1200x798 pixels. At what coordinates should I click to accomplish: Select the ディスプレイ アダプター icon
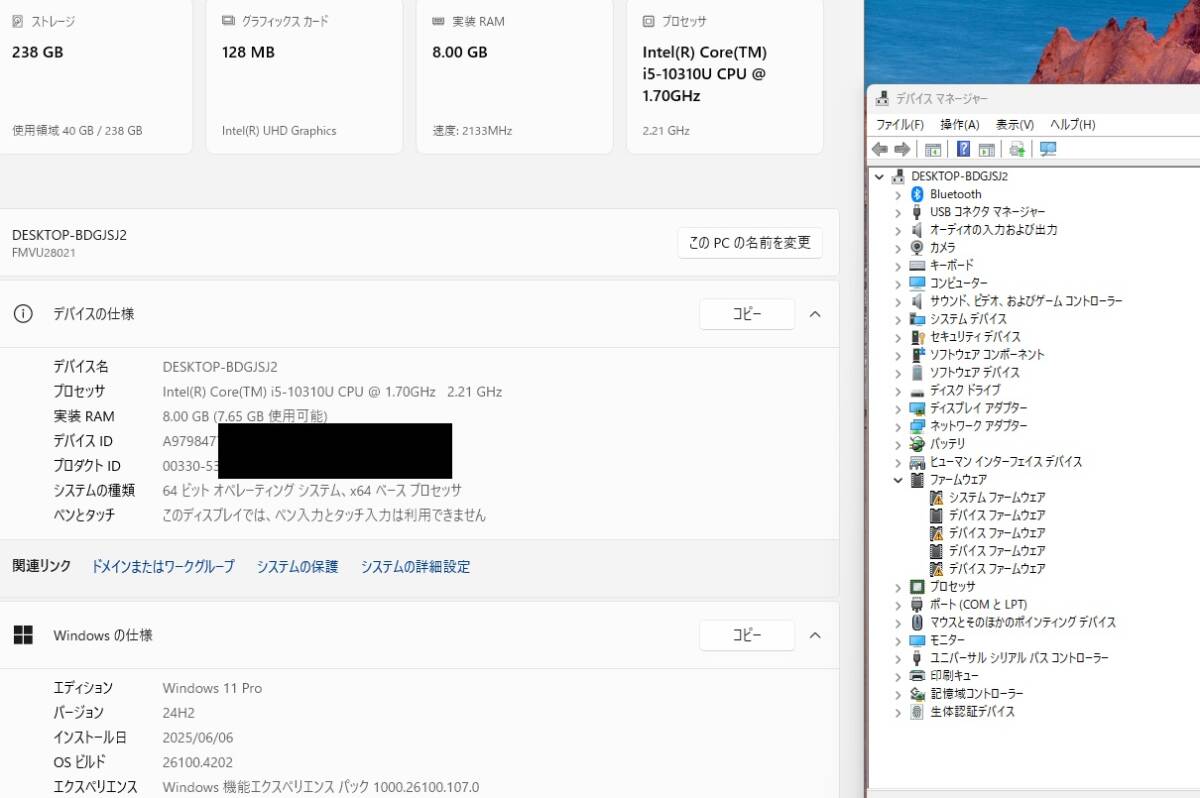tap(917, 408)
